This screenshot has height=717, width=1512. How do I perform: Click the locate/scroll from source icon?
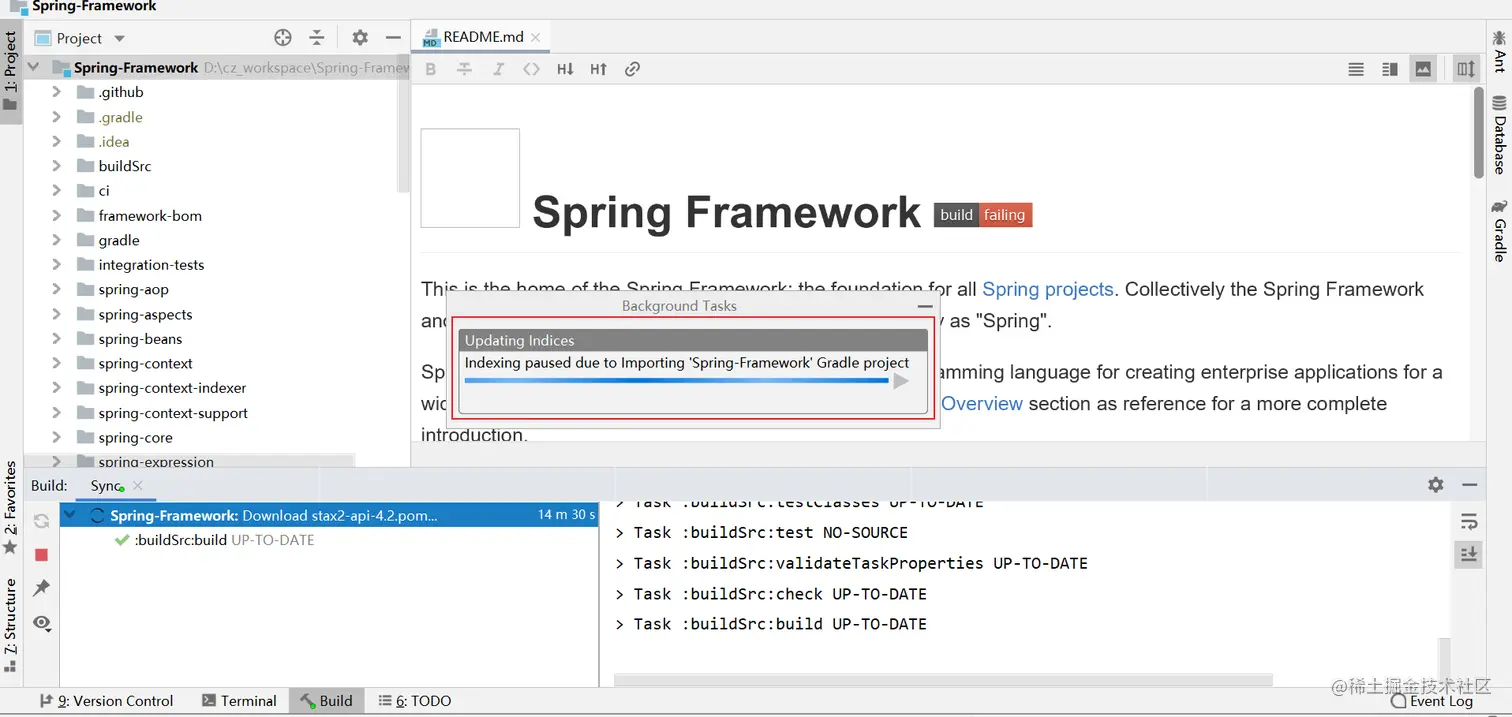click(283, 38)
